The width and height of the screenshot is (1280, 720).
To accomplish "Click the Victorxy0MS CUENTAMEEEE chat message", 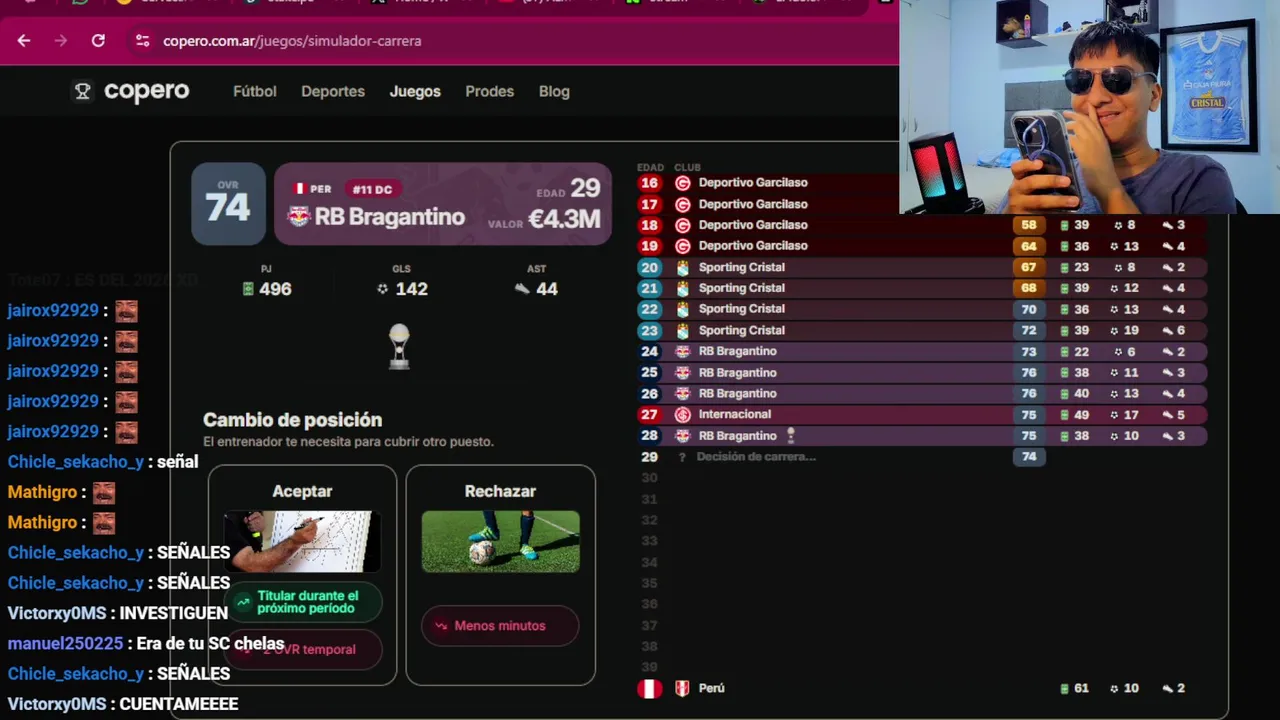I will tap(123, 704).
